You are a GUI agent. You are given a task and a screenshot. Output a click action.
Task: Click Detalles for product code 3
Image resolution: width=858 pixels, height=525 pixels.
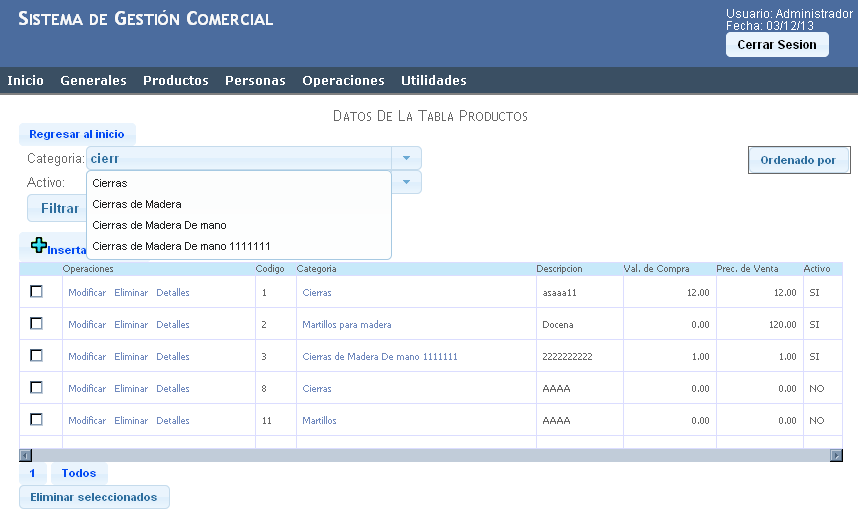(x=173, y=357)
